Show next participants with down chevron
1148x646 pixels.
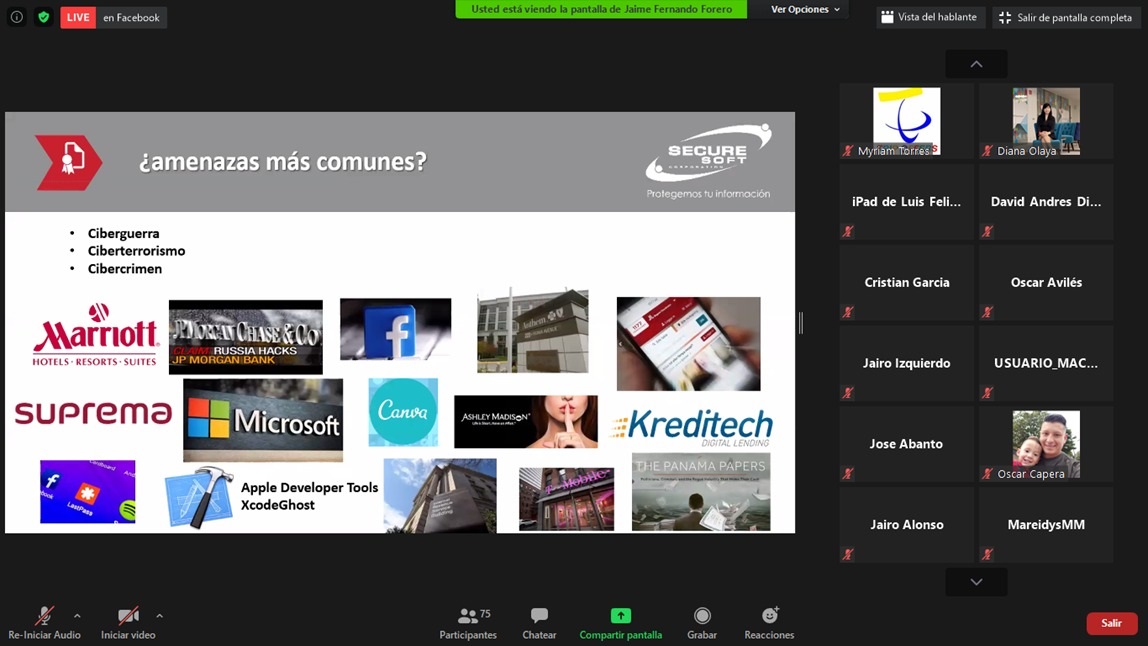pos(976,582)
